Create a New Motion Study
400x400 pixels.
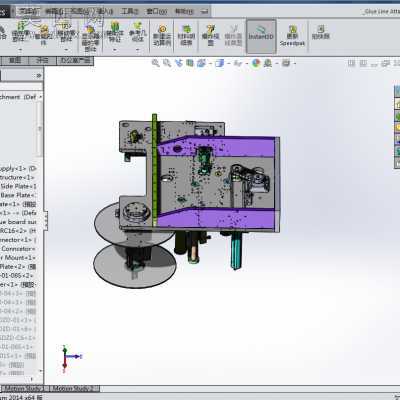(162, 35)
